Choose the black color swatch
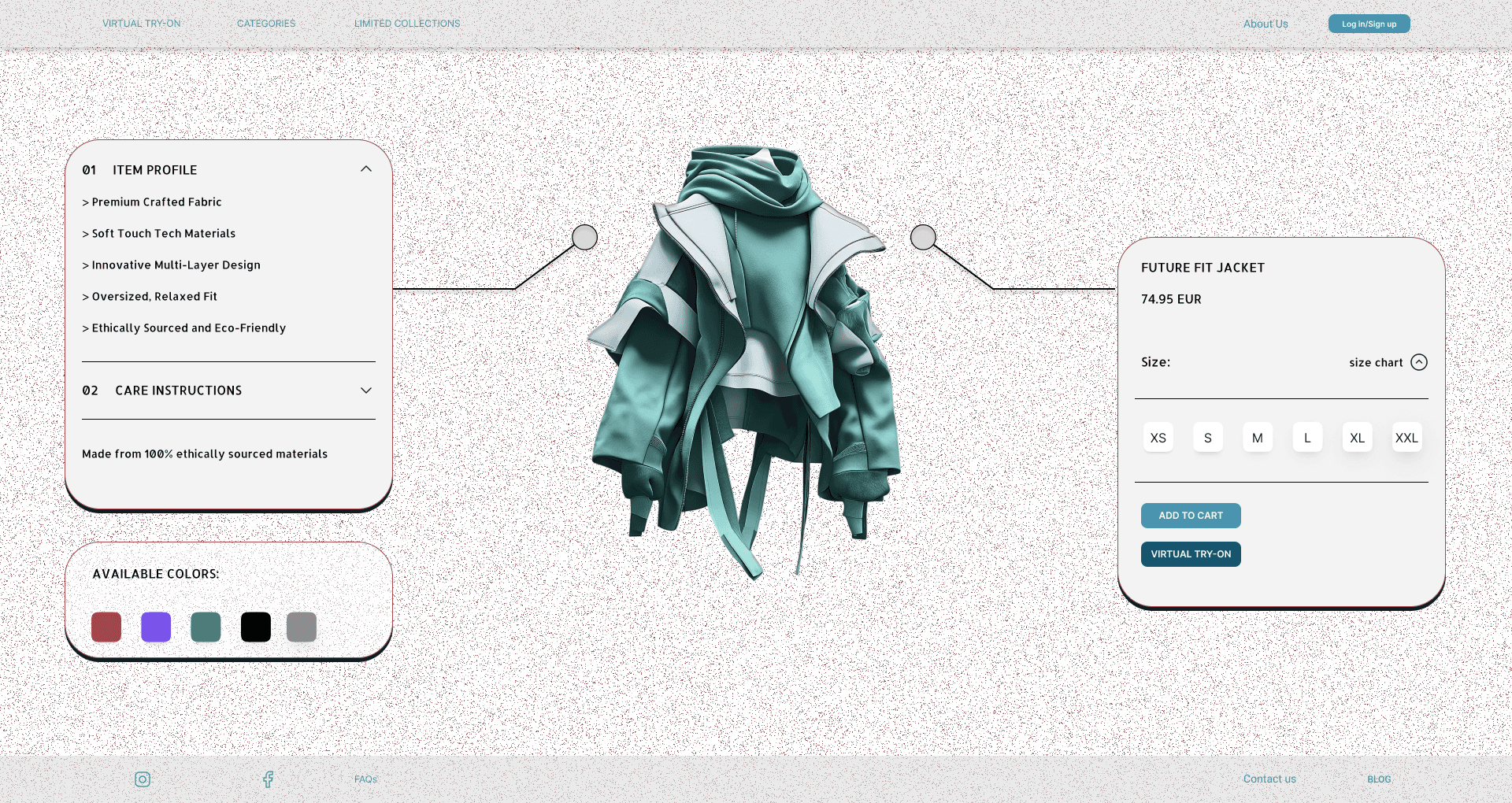This screenshot has height=803, width=1512. click(256, 627)
